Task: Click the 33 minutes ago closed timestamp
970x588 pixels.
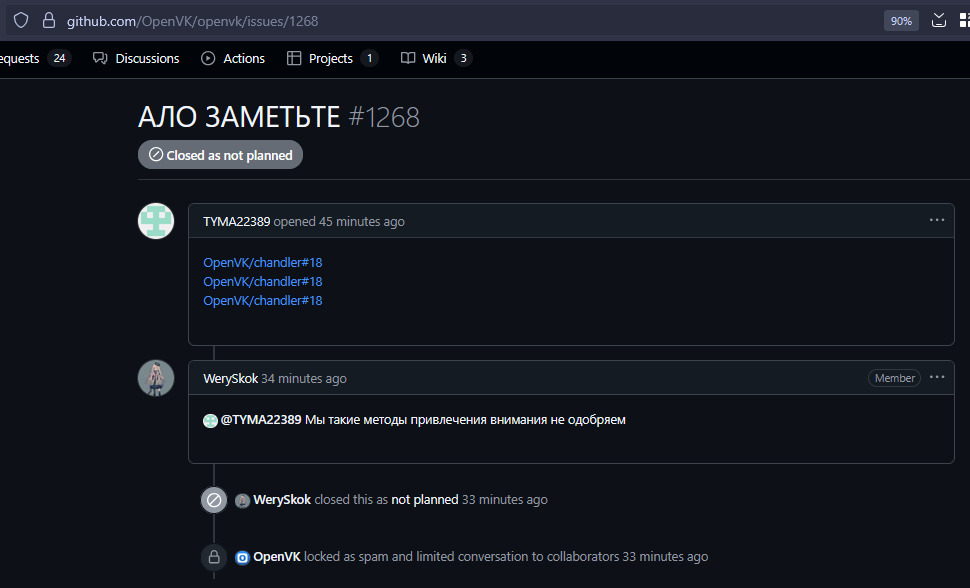Action: click(505, 499)
